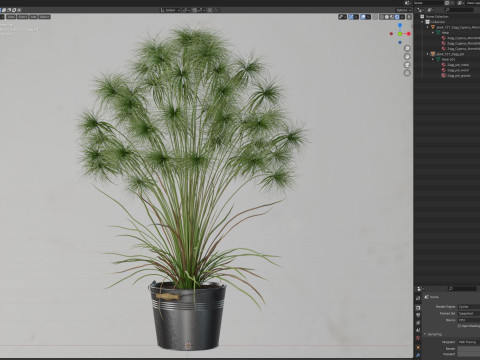Click the blue Z axis gizmo dot
The image size is (480, 360).
point(400,25)
